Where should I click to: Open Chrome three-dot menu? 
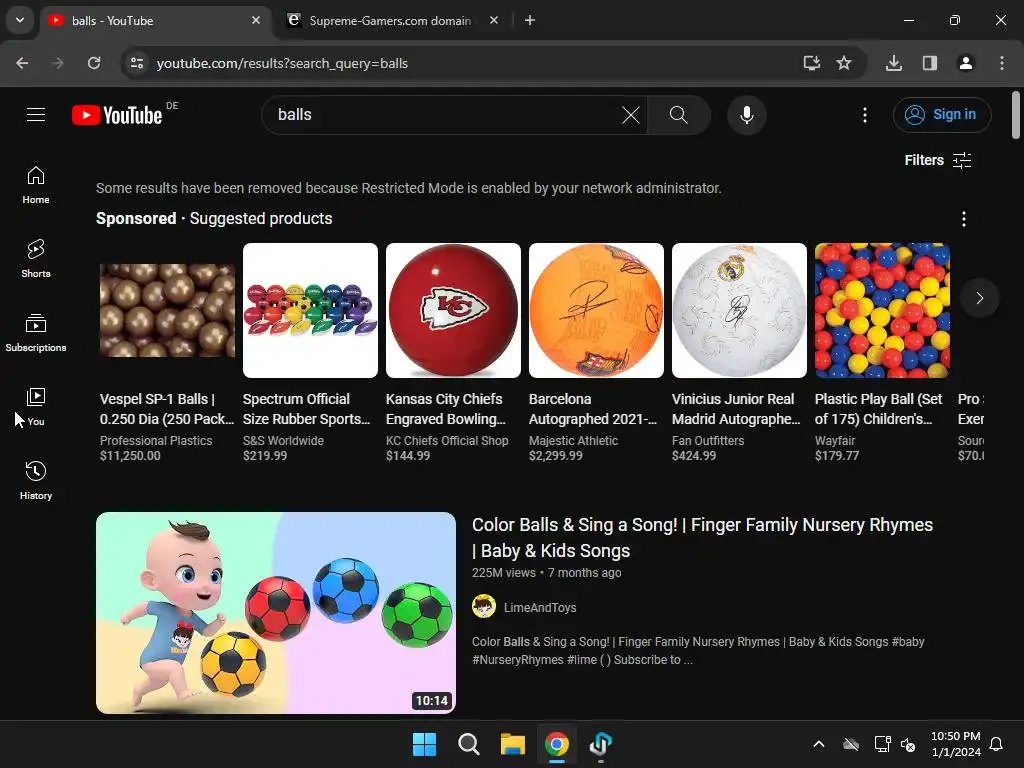coord(1002,63)
